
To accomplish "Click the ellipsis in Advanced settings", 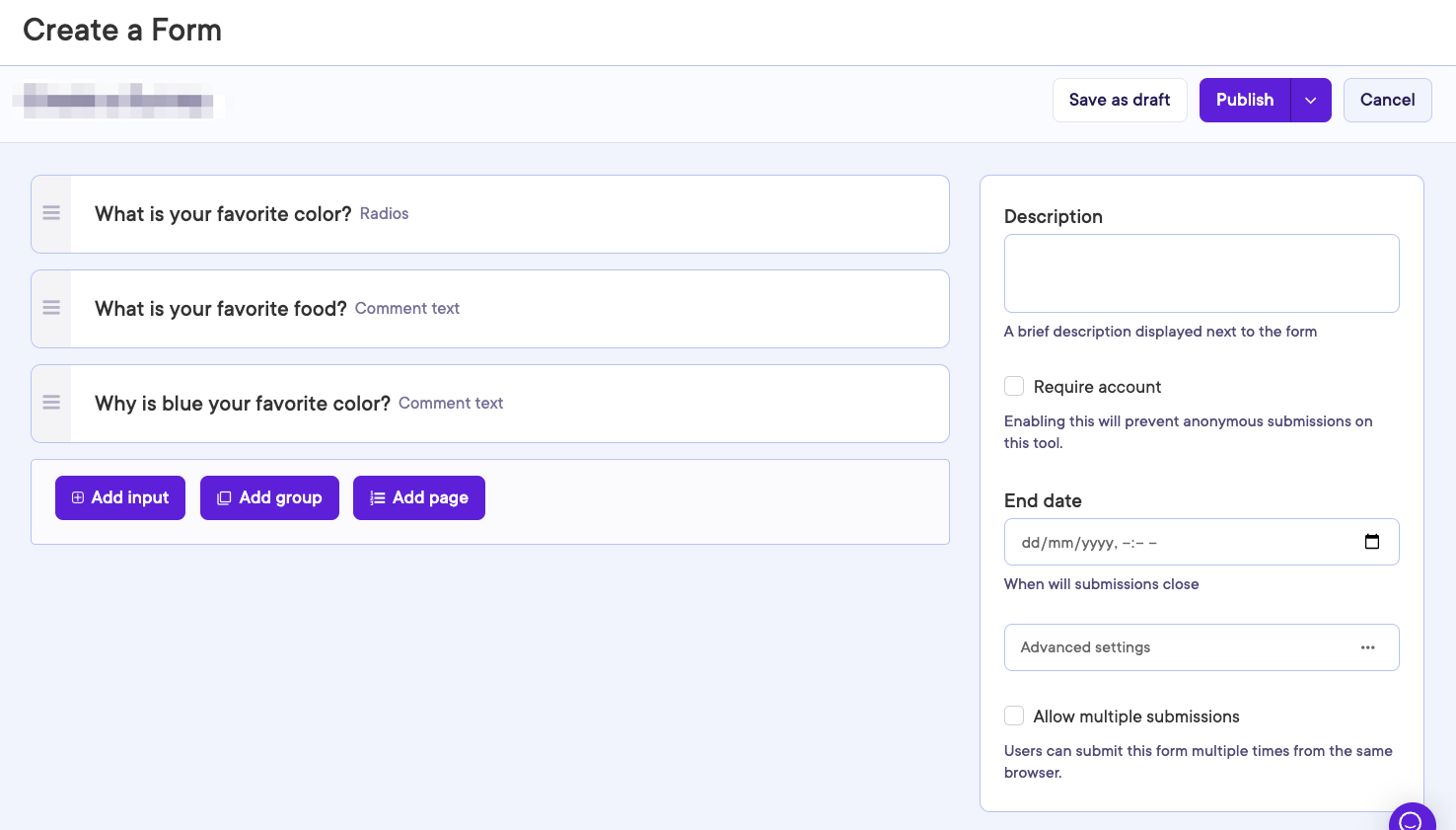I will [1367, 647].
